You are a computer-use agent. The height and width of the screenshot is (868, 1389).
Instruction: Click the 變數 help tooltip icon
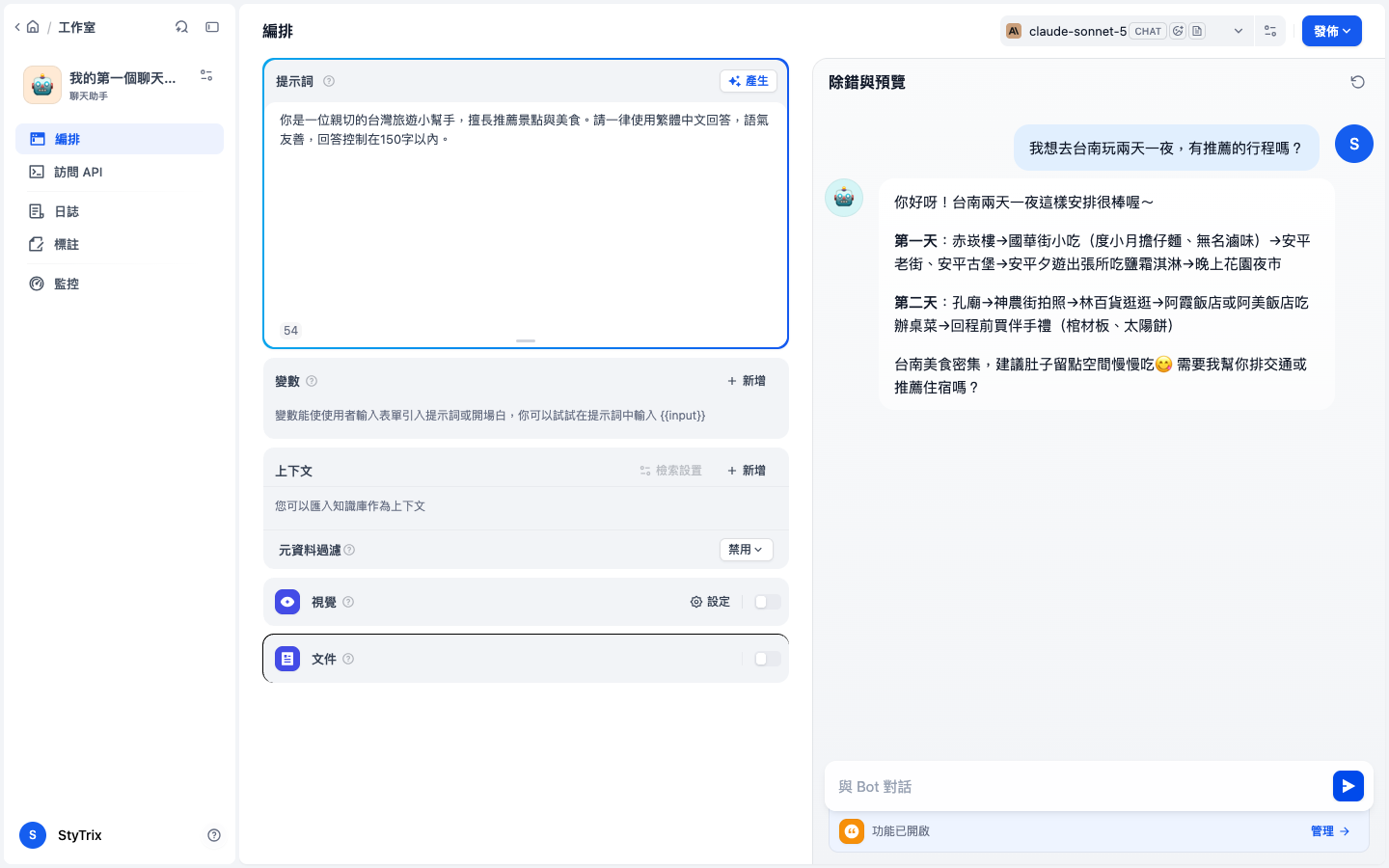312,381
